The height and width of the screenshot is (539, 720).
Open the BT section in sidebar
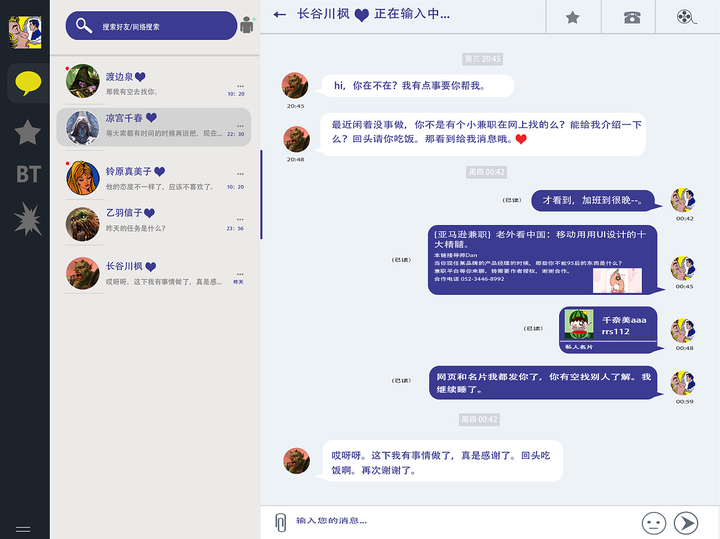point(28,174)
